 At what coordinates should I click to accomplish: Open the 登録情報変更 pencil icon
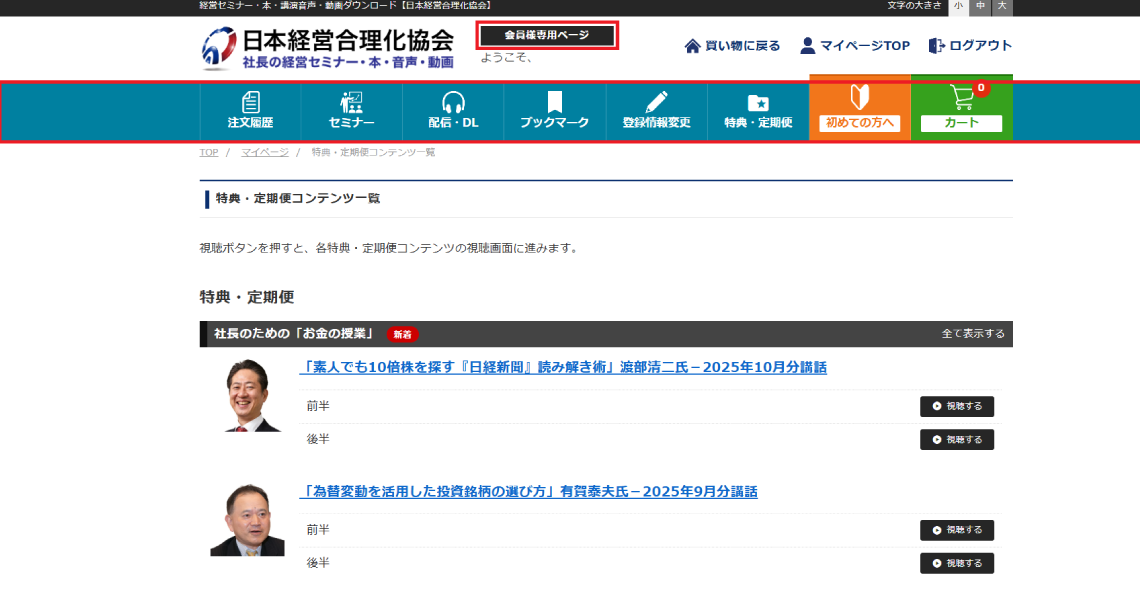coord(656,103)
